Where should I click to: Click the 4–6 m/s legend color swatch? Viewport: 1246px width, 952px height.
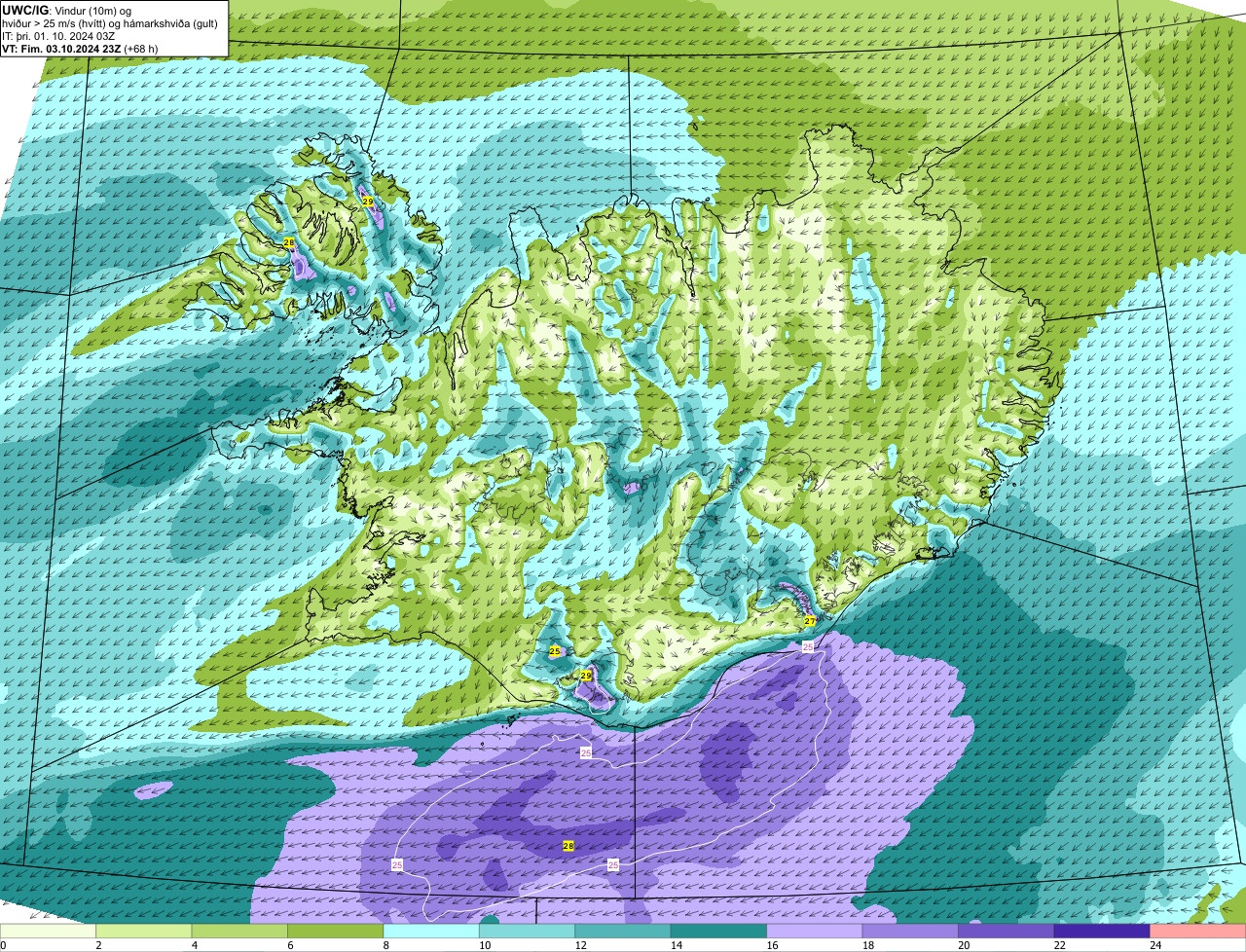pos(240,932)
